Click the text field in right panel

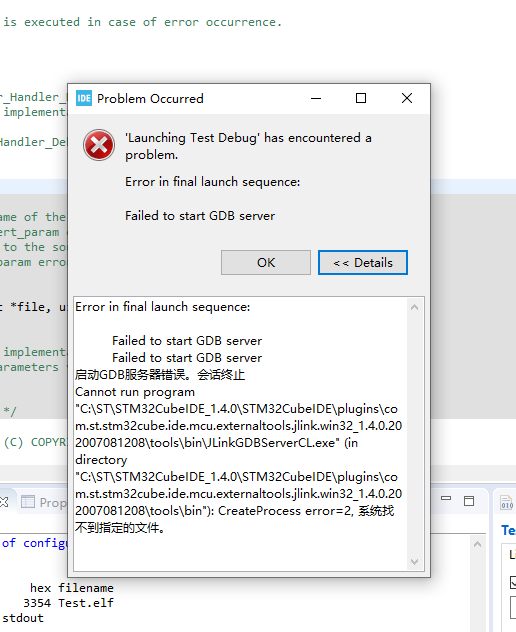tap(513, 607)
